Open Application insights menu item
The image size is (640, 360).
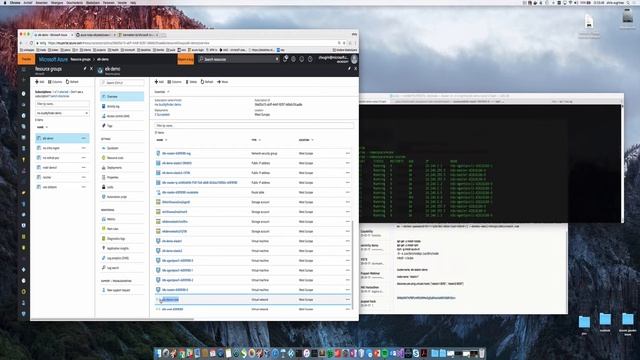(x=122, y=248)
